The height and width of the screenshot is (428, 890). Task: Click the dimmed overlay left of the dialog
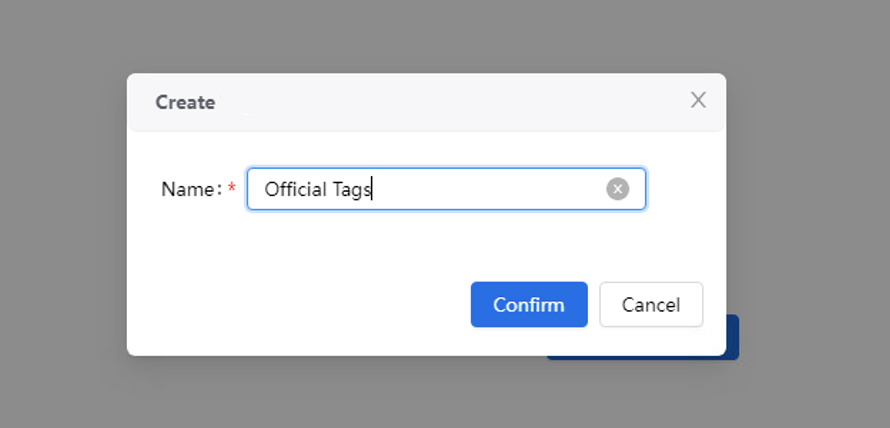click(62, 214)
